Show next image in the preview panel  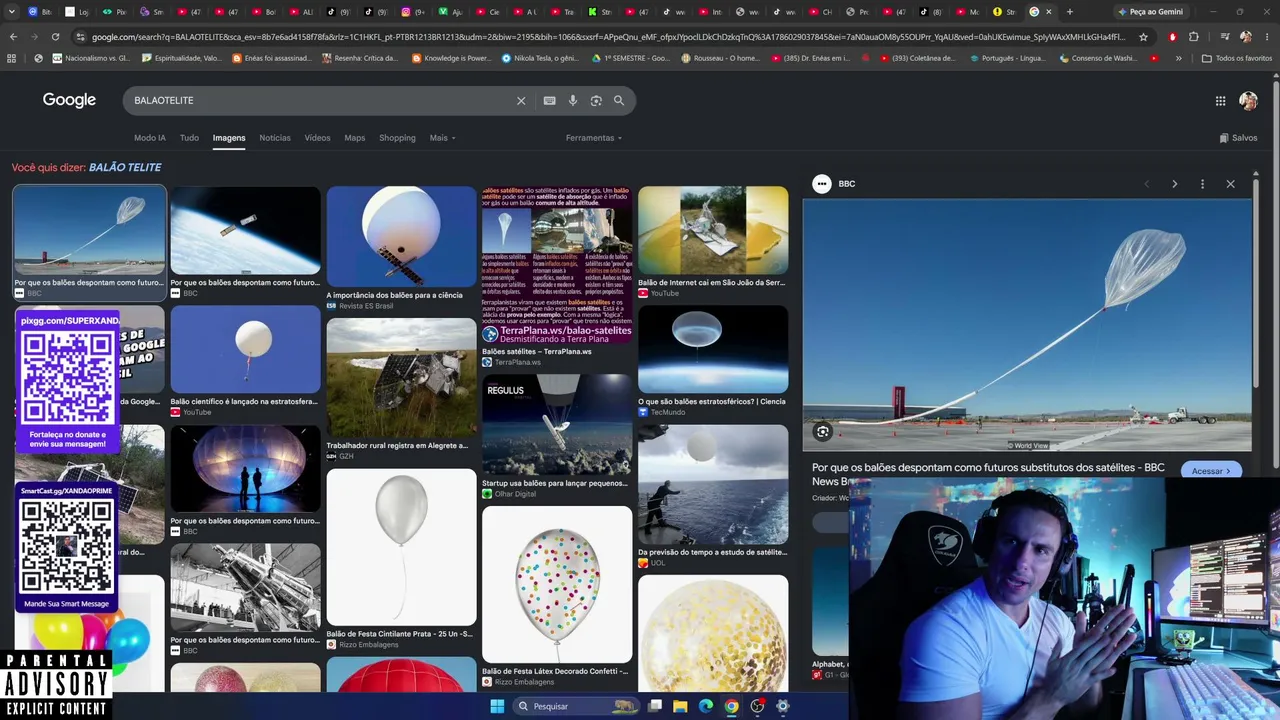[x=1174, y=184]
